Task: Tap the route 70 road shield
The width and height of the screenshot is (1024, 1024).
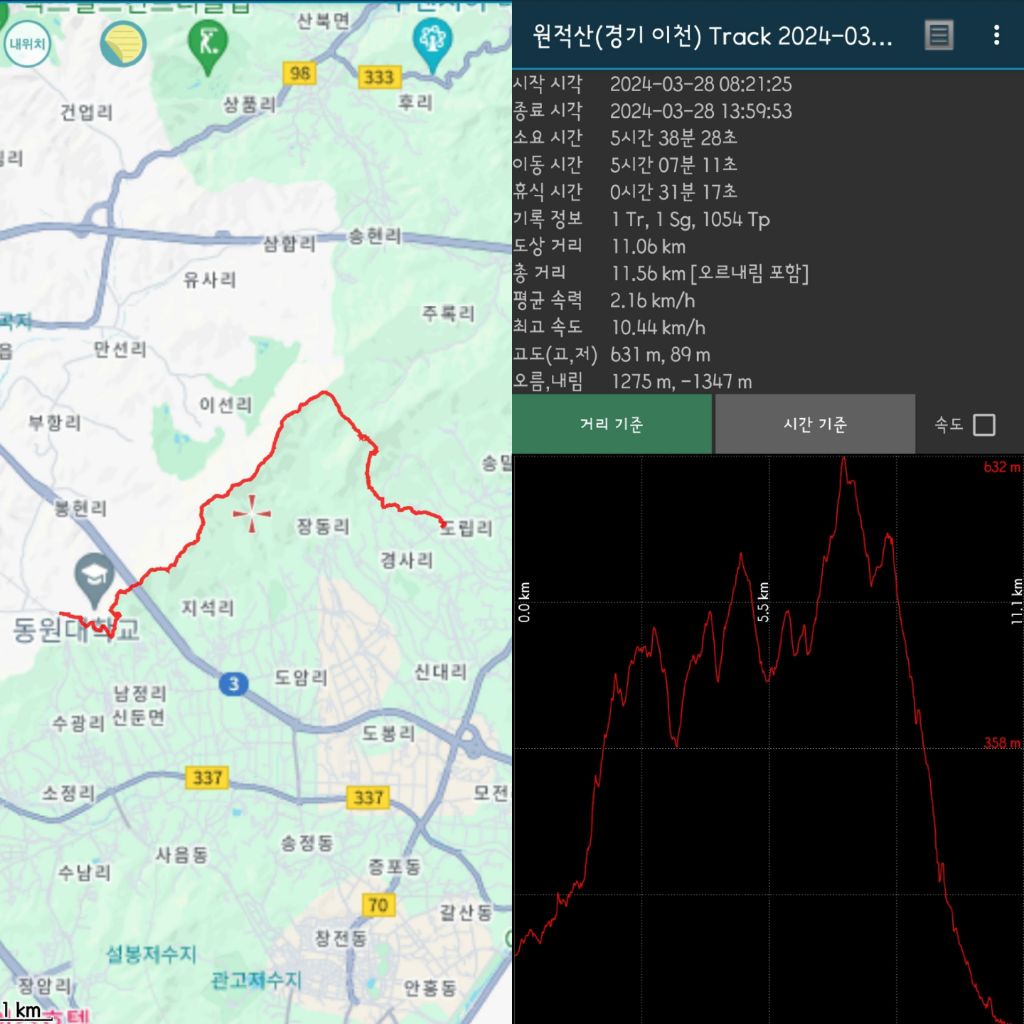Action: coord(378,905)
